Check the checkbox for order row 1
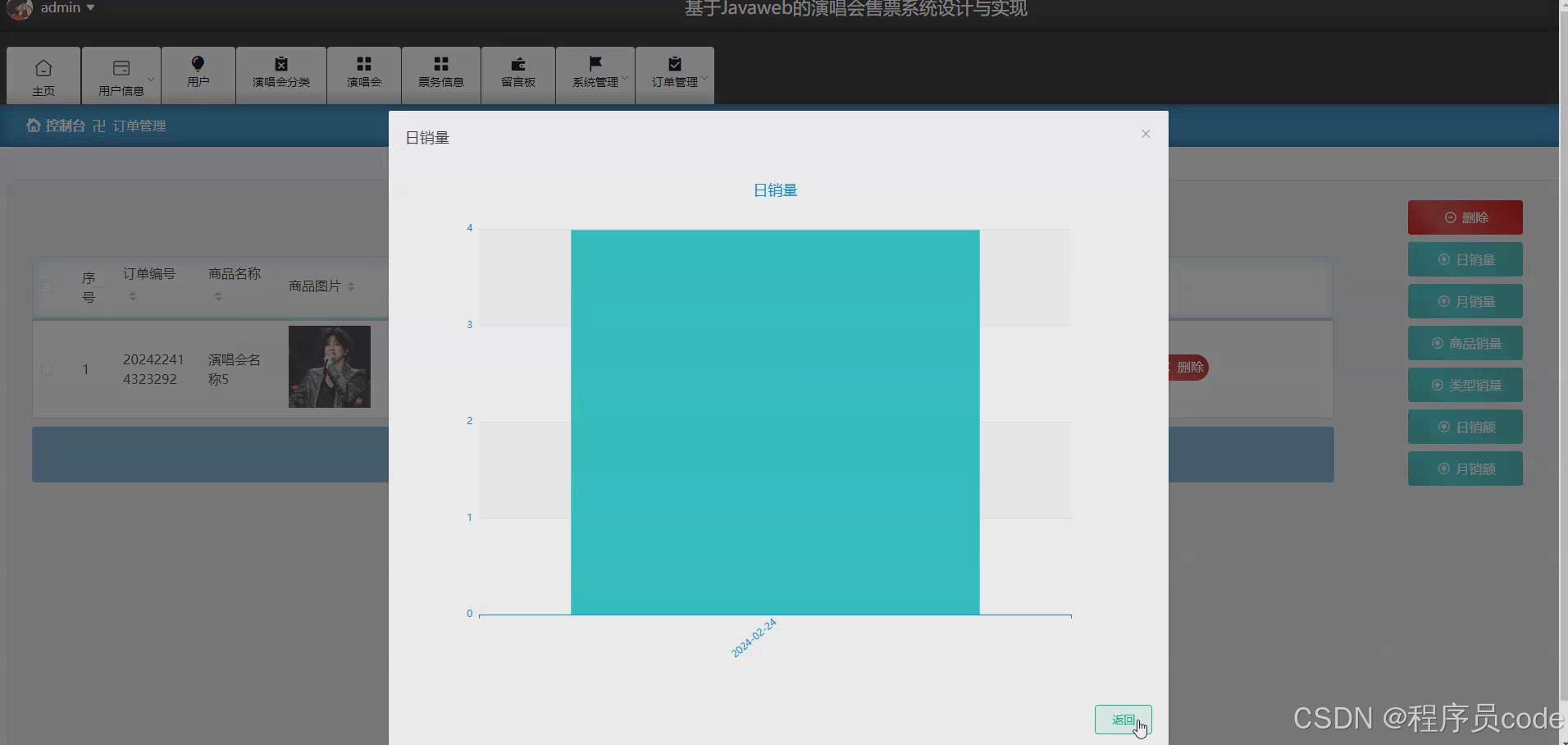This screenshot has height=745, width=1568. [x=47, y=369]
